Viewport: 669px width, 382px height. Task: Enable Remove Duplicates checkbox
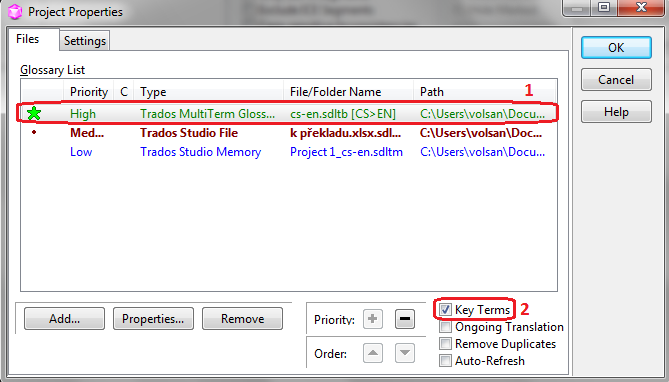click(x=445, y=344)
